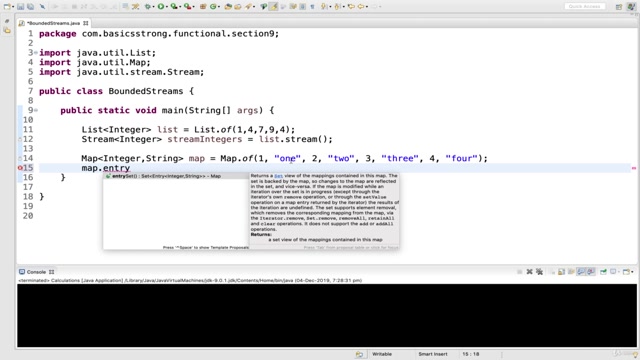Click the Quick Access search field
Image resolution: width=640 pixels, height=360 pixels.
click(x=584, y=7)
